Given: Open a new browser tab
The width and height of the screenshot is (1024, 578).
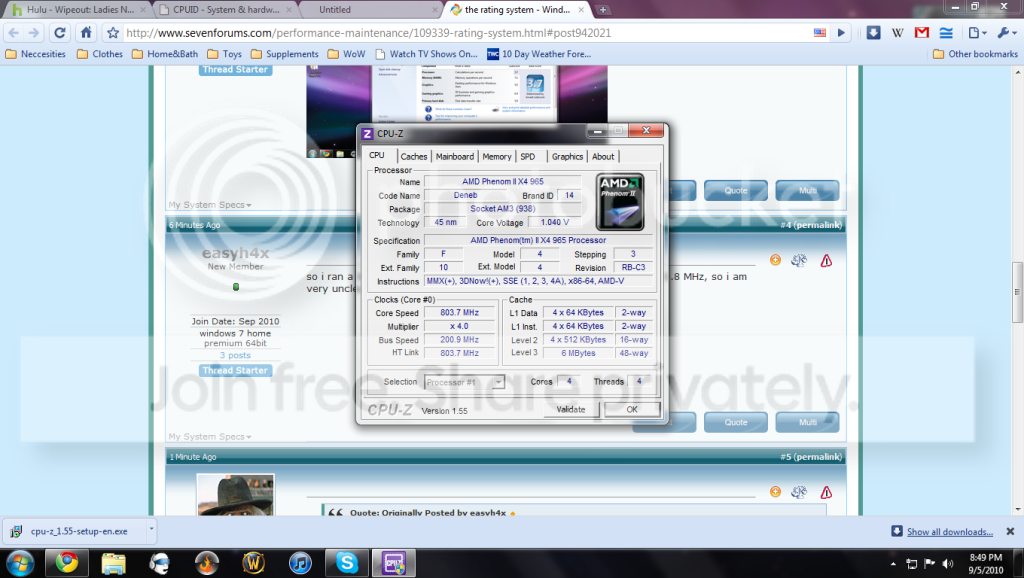Looking at the screenshot, I should 603,10.
